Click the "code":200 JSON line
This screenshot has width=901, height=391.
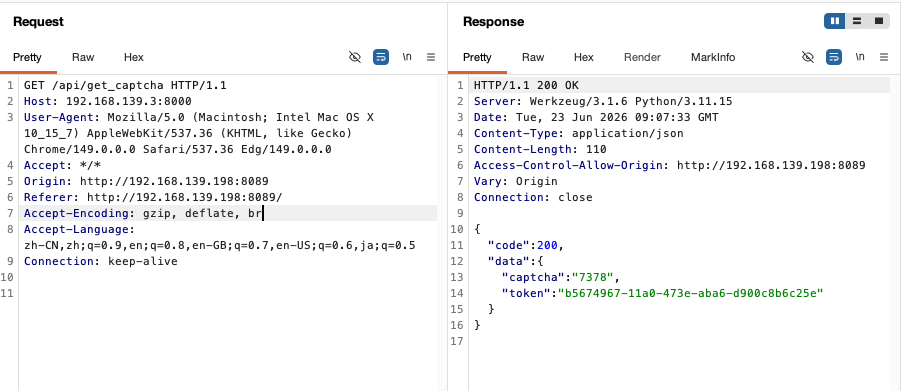[526, 246]
